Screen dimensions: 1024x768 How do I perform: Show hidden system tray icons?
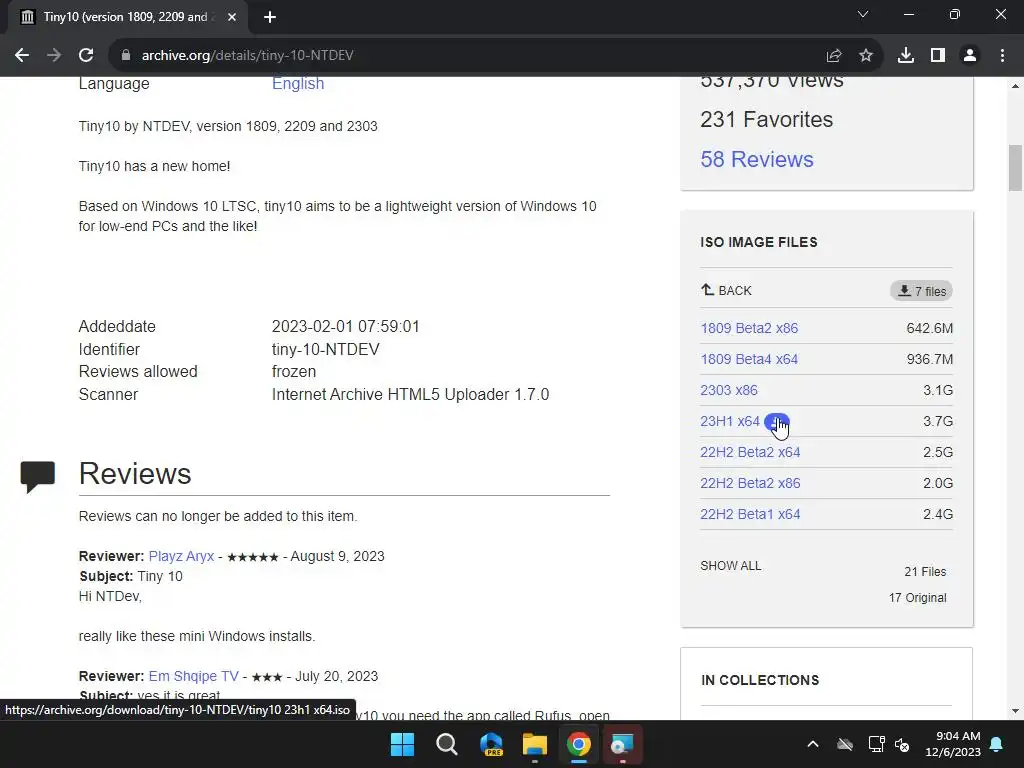813,744
